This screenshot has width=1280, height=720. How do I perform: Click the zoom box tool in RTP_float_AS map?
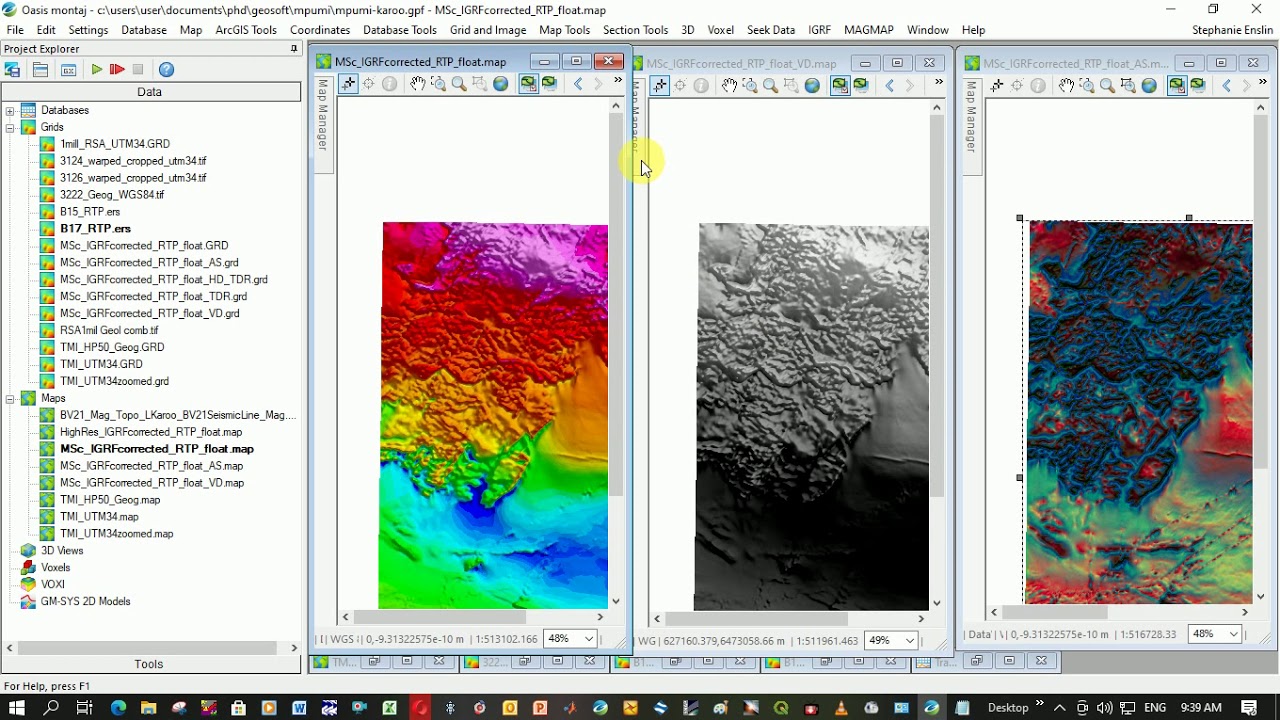pyautogui.click(x=1087, y=86)
